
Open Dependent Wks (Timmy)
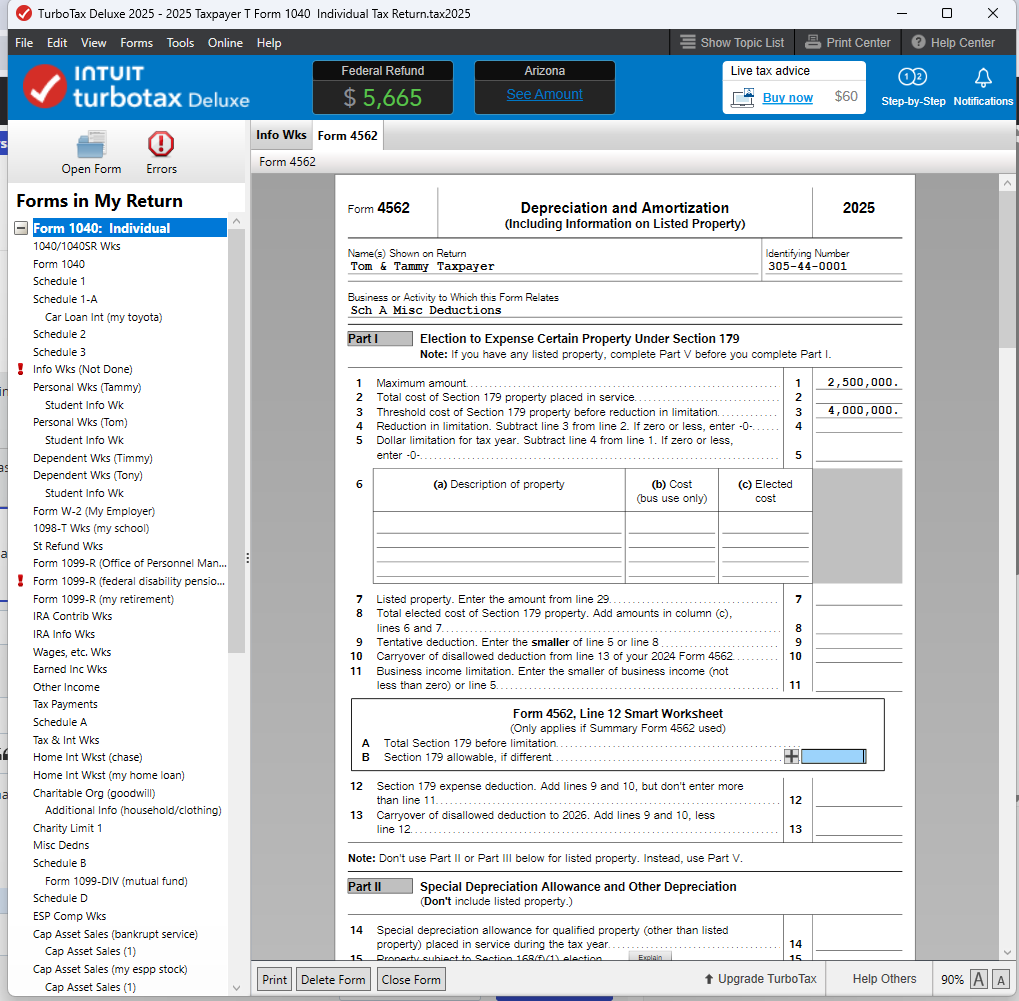93,458
